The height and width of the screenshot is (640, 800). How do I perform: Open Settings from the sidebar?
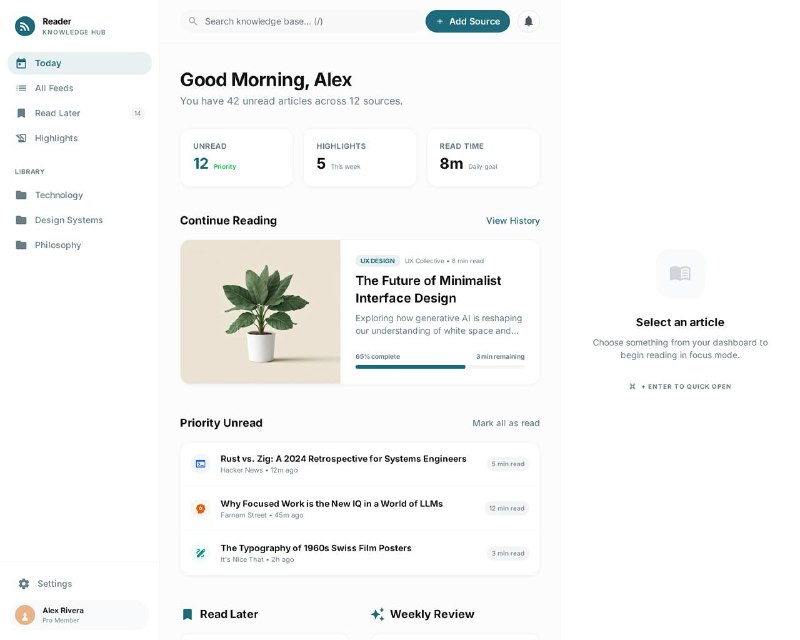pos(80,583)
